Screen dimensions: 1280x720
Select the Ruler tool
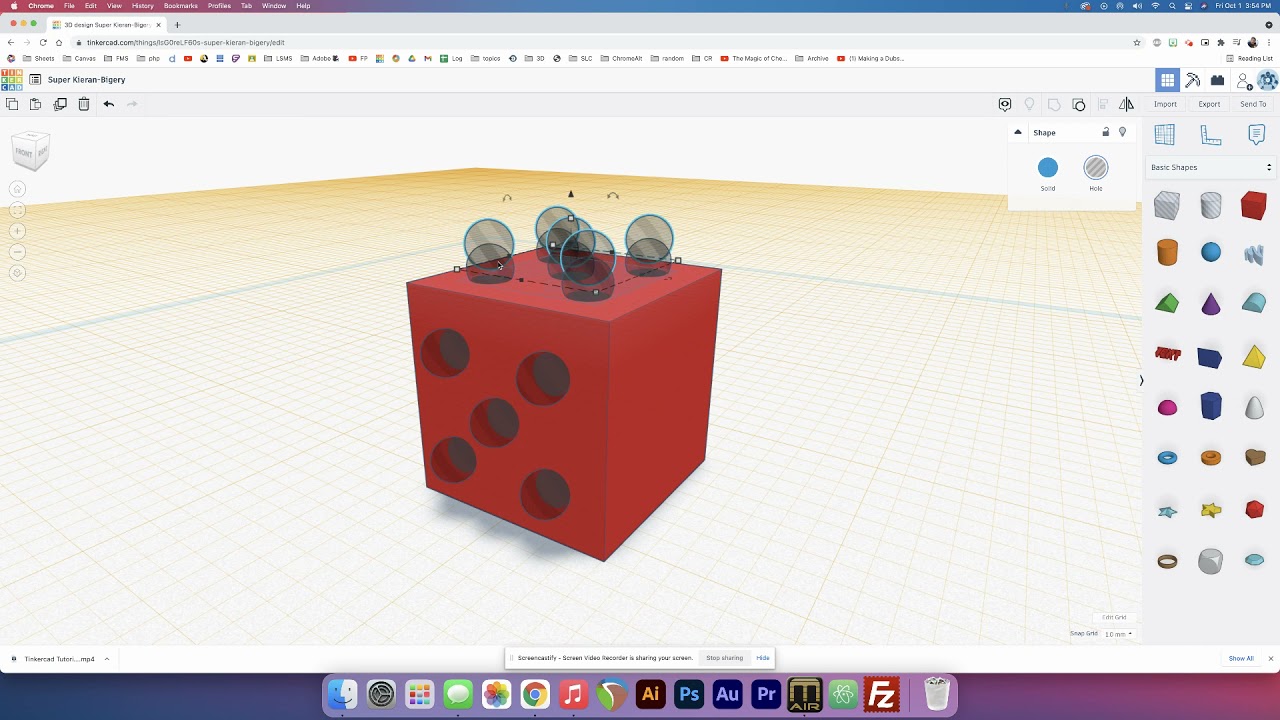click(1211, 135)
